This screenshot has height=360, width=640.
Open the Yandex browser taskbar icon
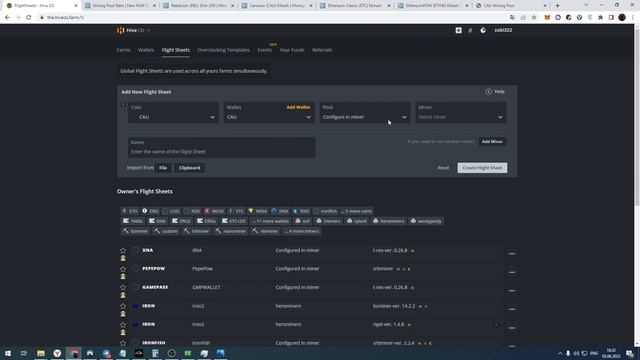point(57,353)
